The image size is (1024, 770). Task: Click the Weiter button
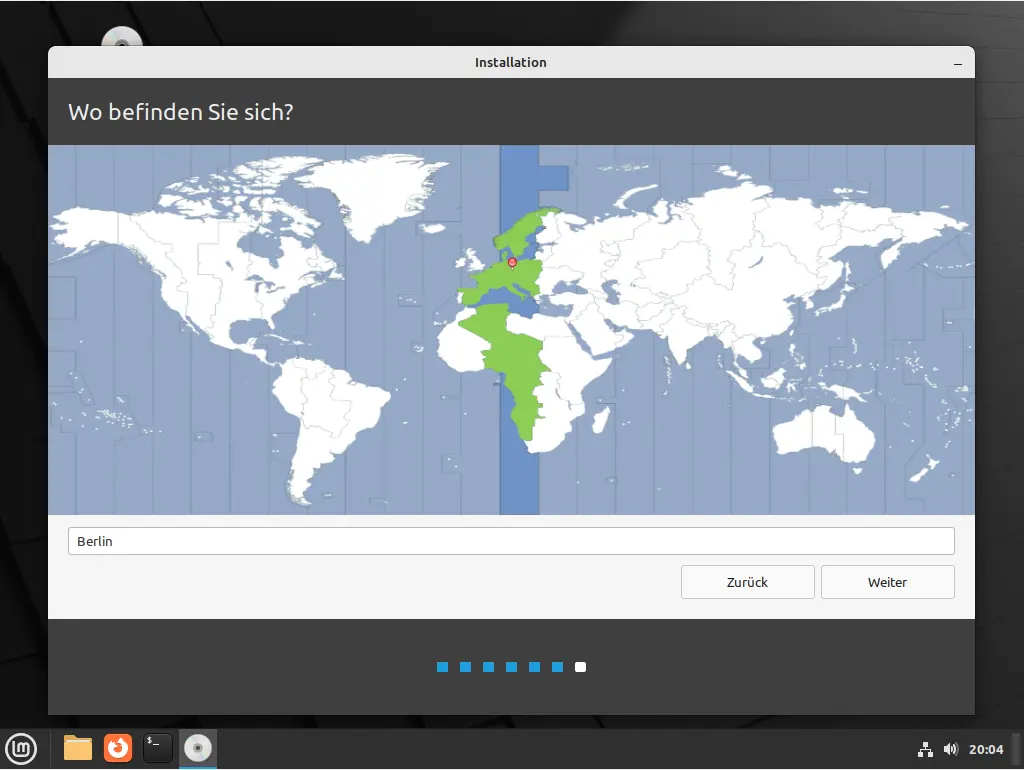tap(887, 582)
